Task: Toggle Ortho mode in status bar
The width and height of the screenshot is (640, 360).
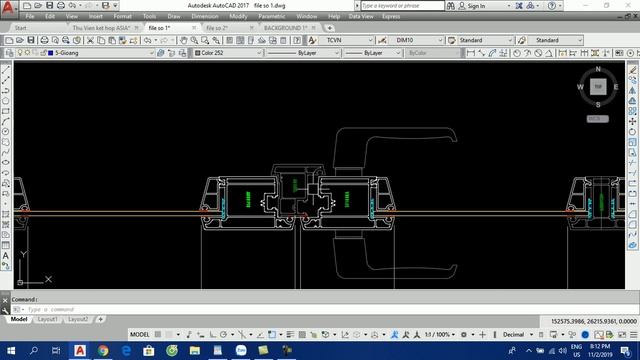Action: [213, 335]
